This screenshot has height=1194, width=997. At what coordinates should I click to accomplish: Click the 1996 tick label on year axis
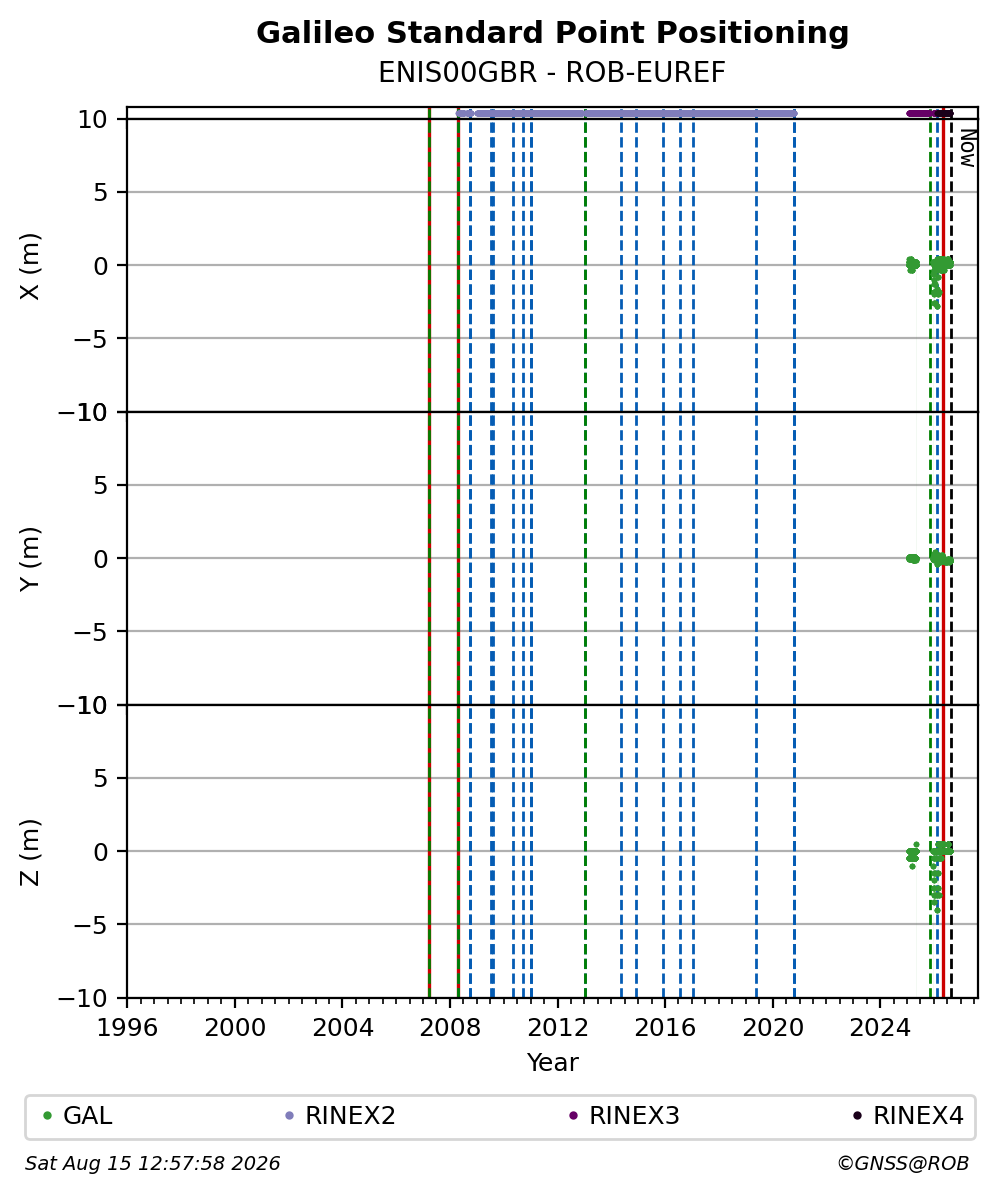click(127, 1029)
